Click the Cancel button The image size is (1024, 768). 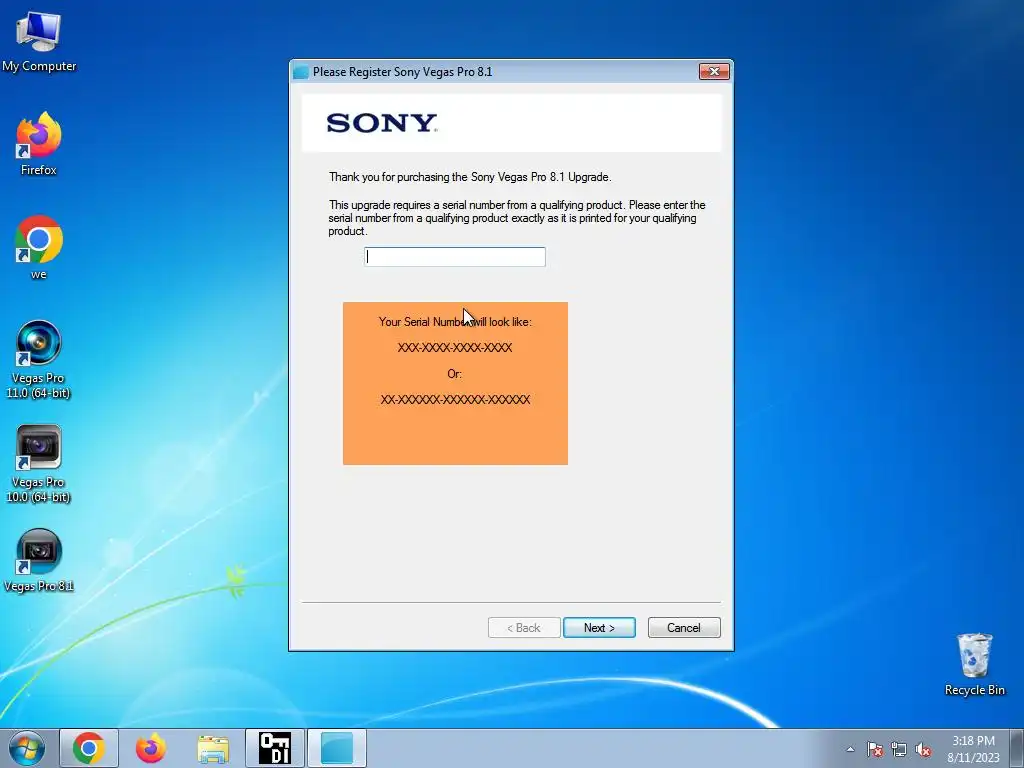684,628
